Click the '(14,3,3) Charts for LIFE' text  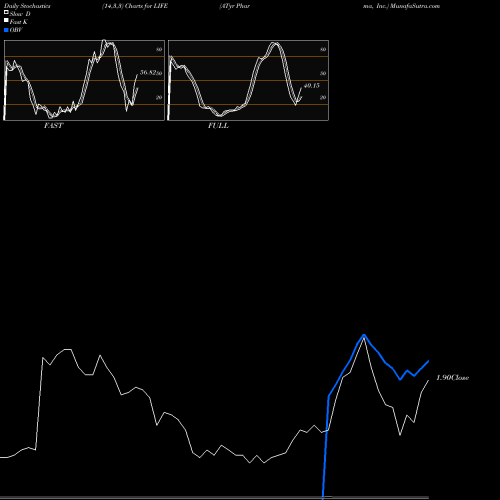click(x=135, y=6)
